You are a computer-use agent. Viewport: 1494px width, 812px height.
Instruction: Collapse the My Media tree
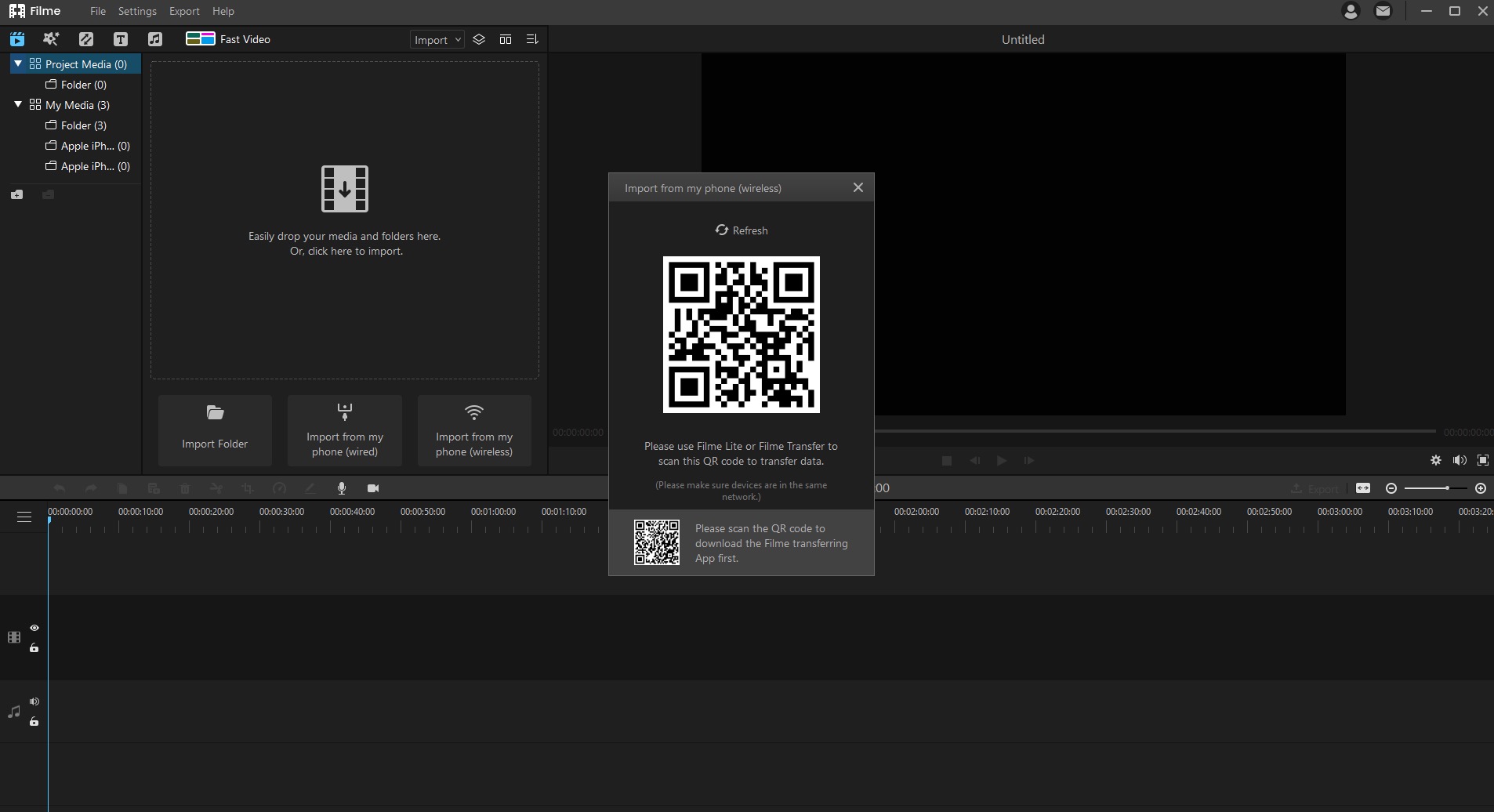pos(18,104)
